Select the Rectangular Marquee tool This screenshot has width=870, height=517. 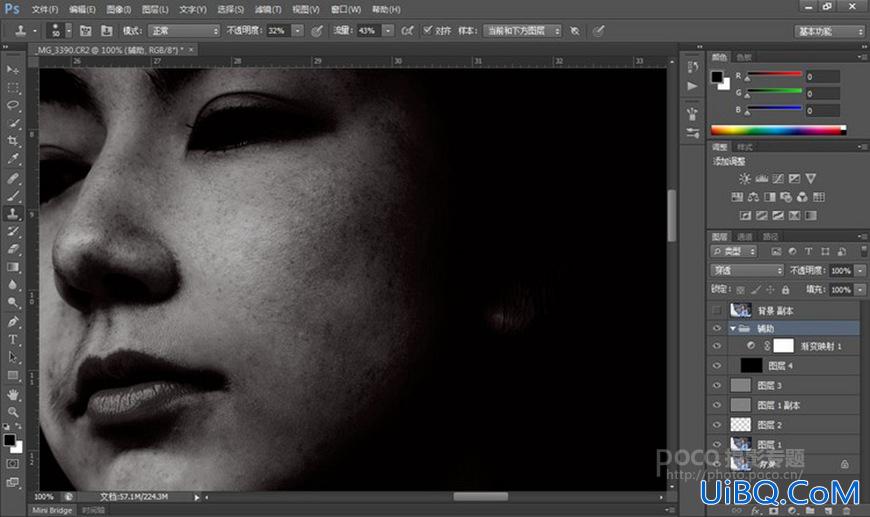(12, 88)
